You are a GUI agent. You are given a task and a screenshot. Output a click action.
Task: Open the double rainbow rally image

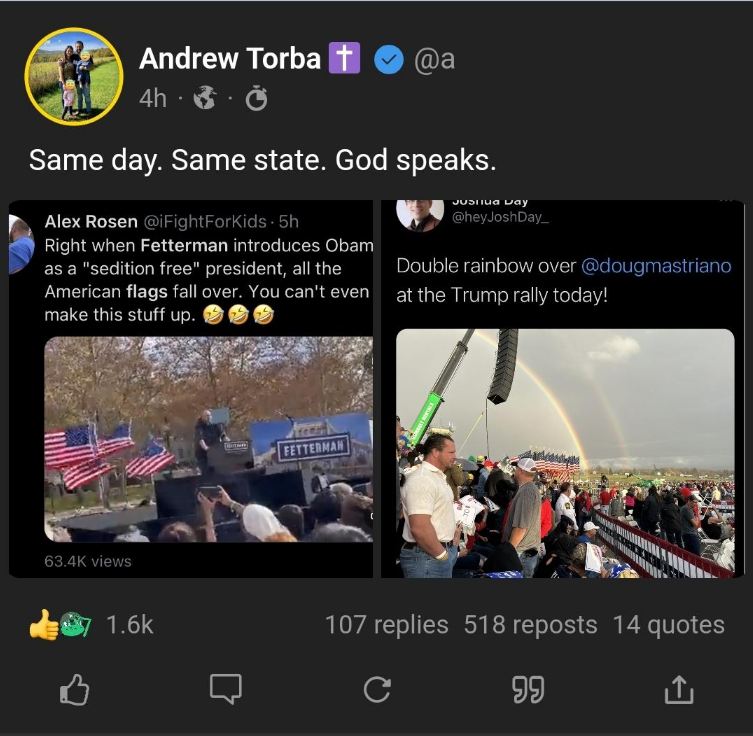(x=563, y=389)
